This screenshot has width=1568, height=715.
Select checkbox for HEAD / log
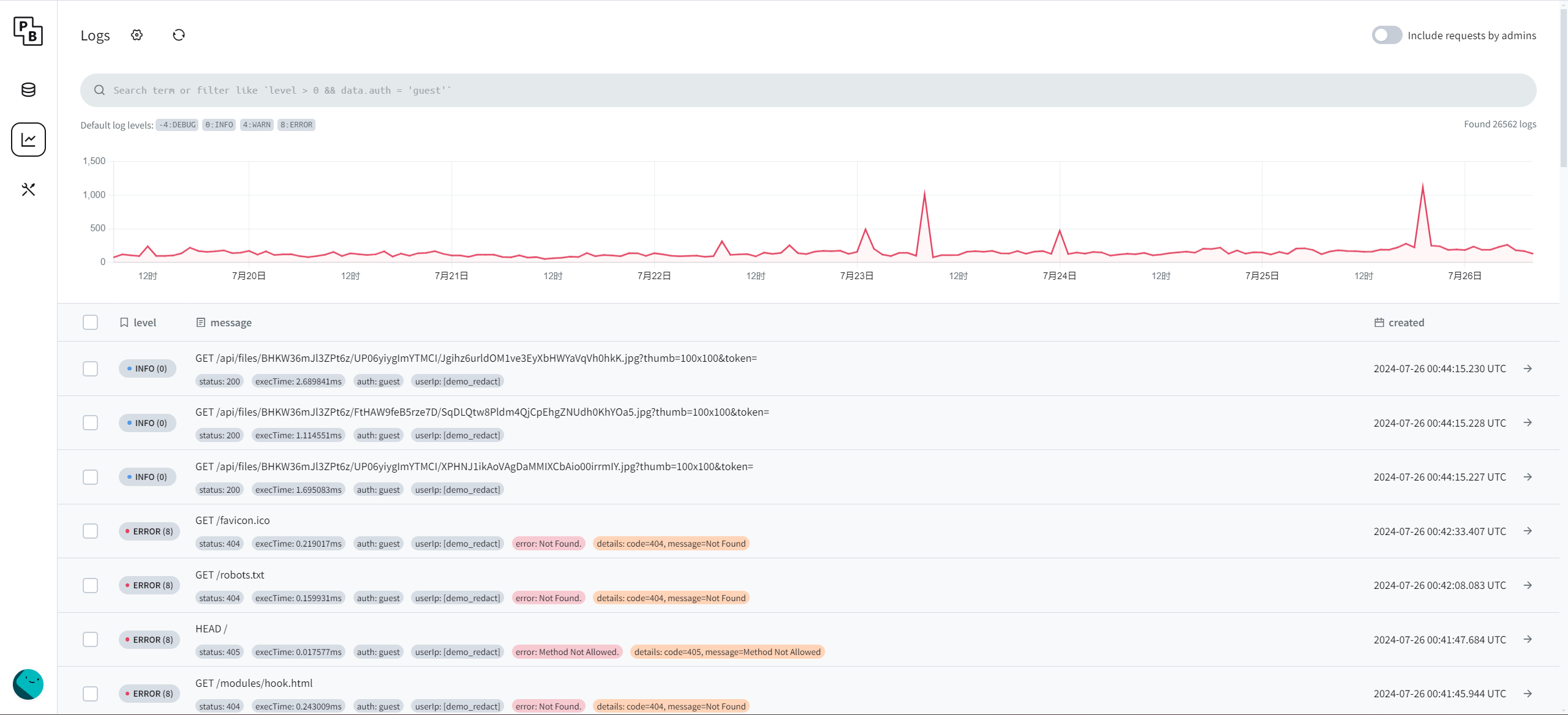pyautogui.click(x=90, y=640)
